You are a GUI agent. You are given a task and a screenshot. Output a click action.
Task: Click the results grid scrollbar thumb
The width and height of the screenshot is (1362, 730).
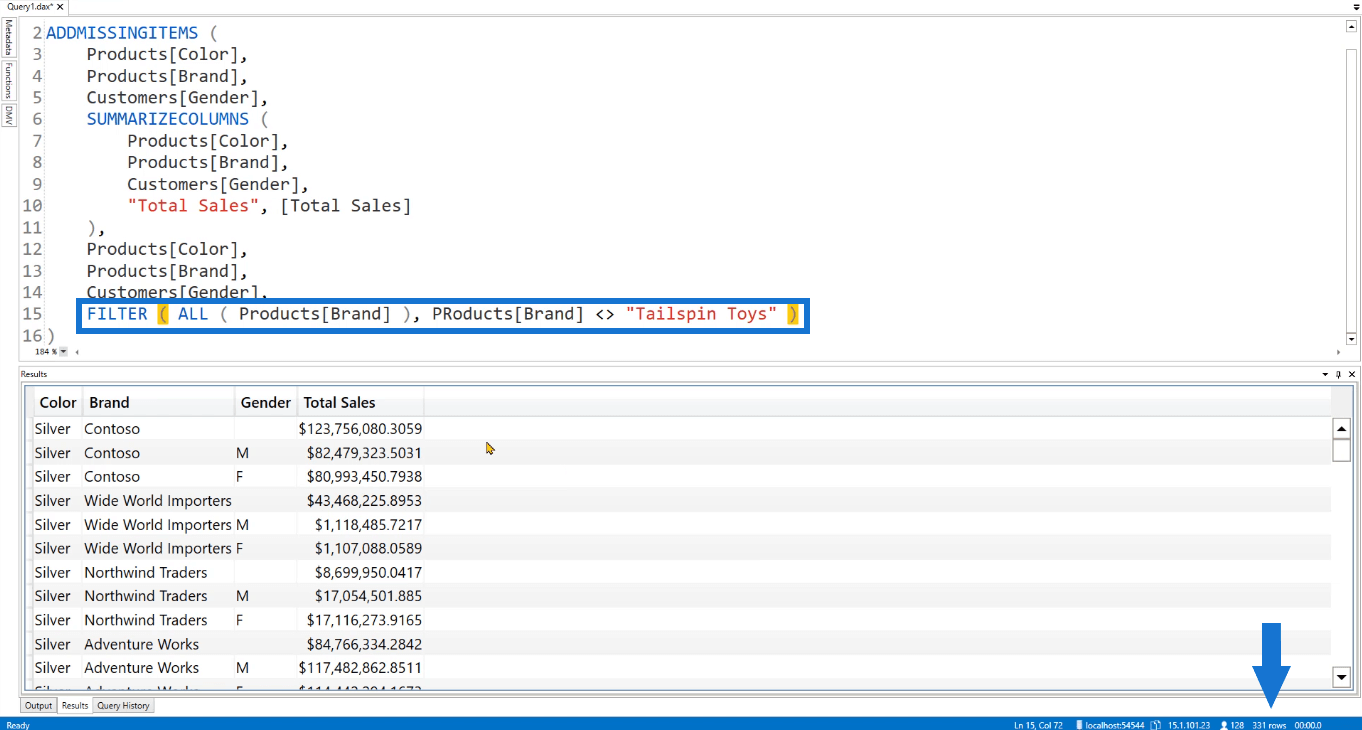pyautogui.click(x=1342, y=449)
